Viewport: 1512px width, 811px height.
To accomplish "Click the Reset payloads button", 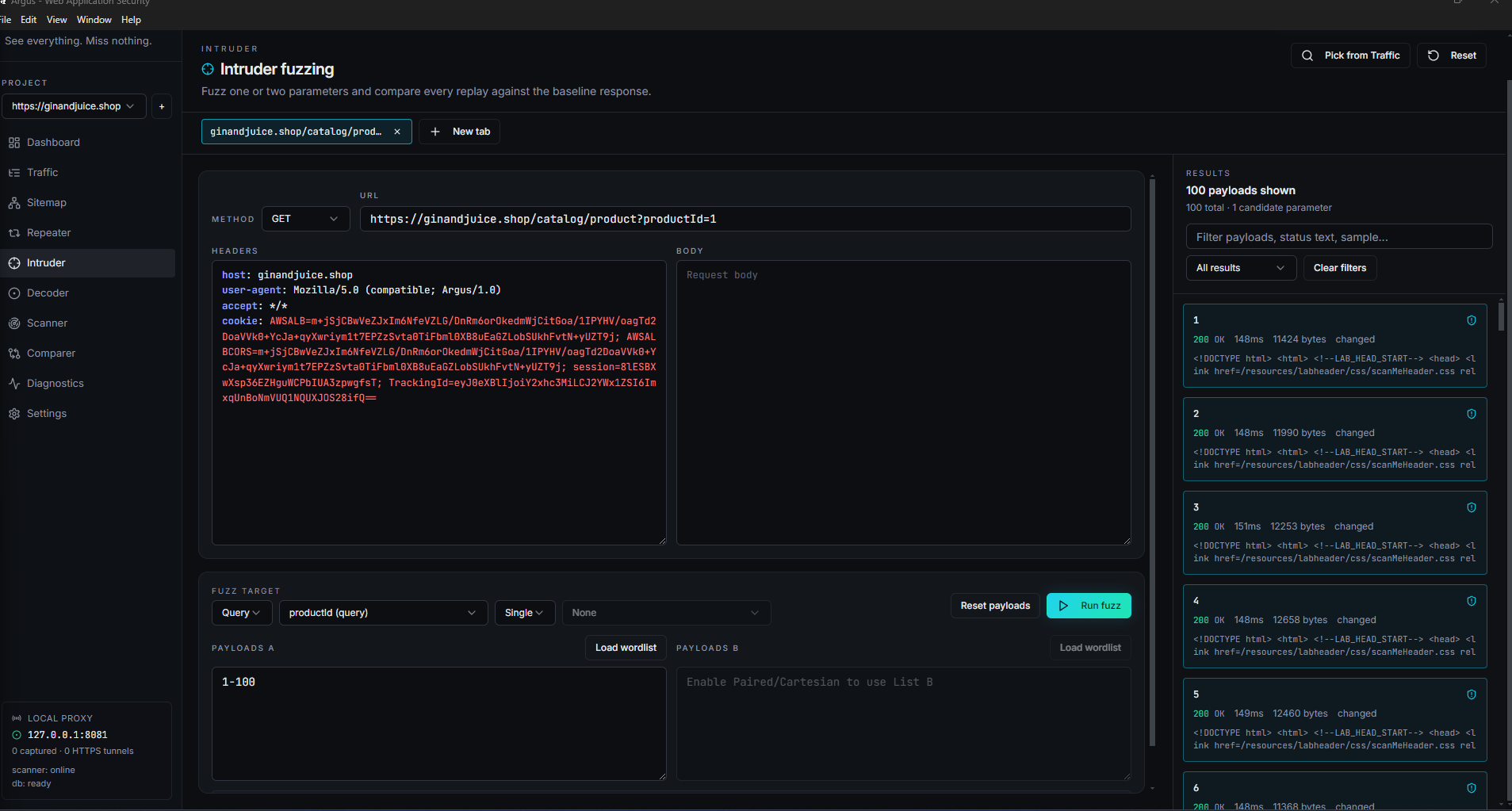I will pyautogui.click(x=995, y=606).
